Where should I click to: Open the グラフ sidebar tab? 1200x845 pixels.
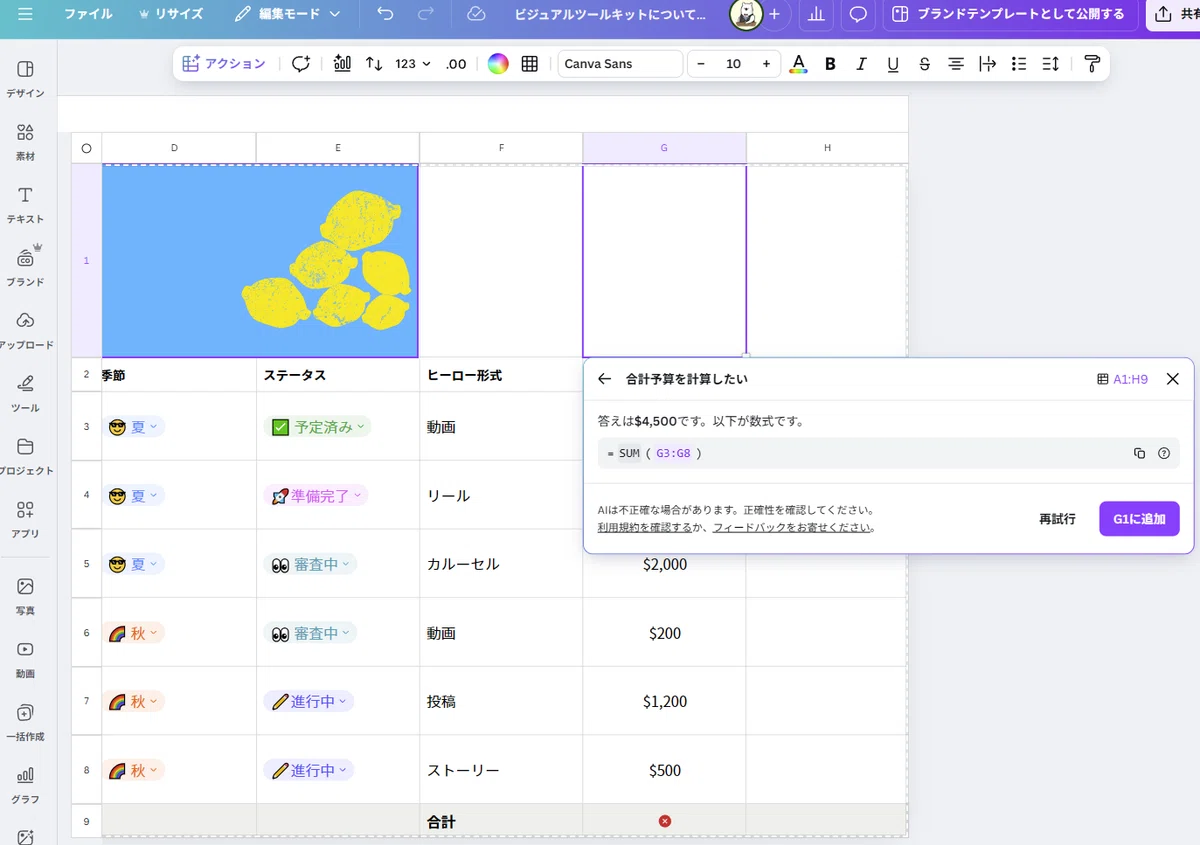(x=25, y=786)
